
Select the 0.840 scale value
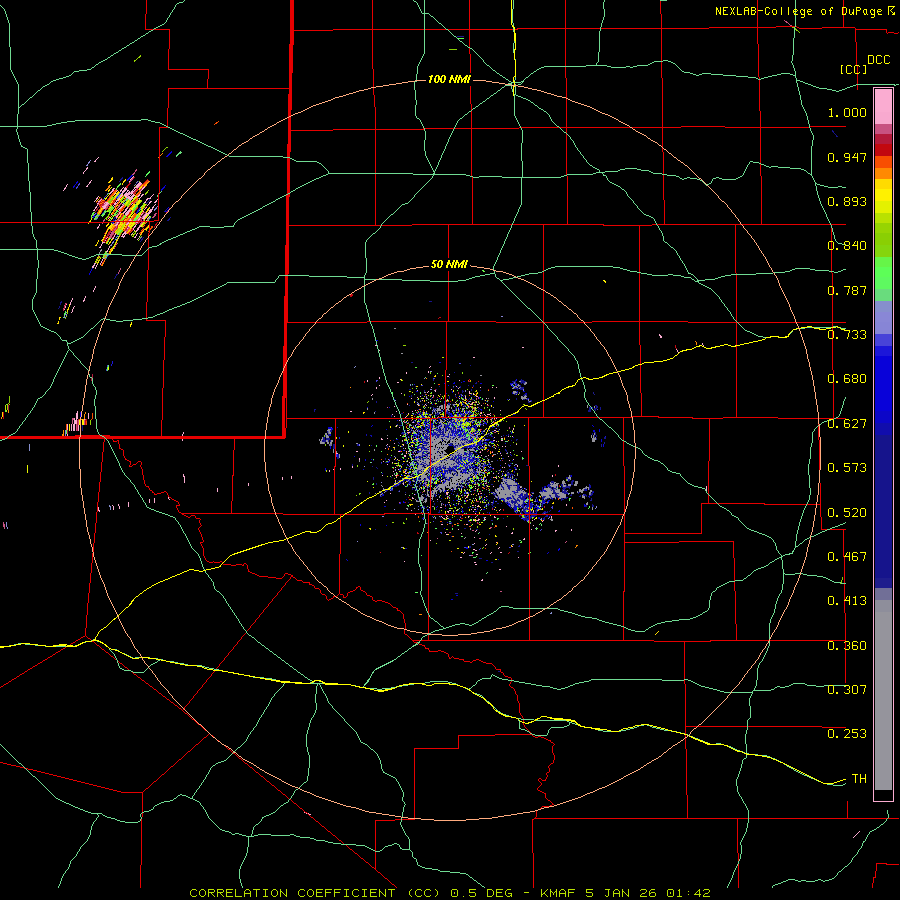coord(847,246)
